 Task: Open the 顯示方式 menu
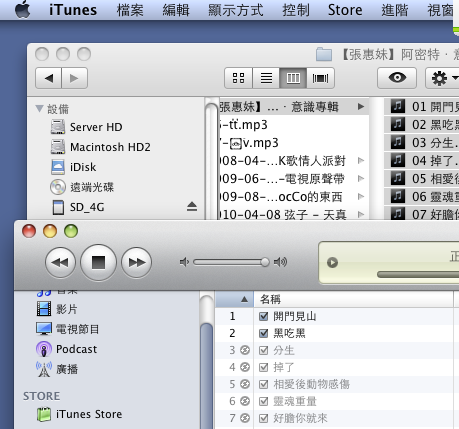click(235, 10)
